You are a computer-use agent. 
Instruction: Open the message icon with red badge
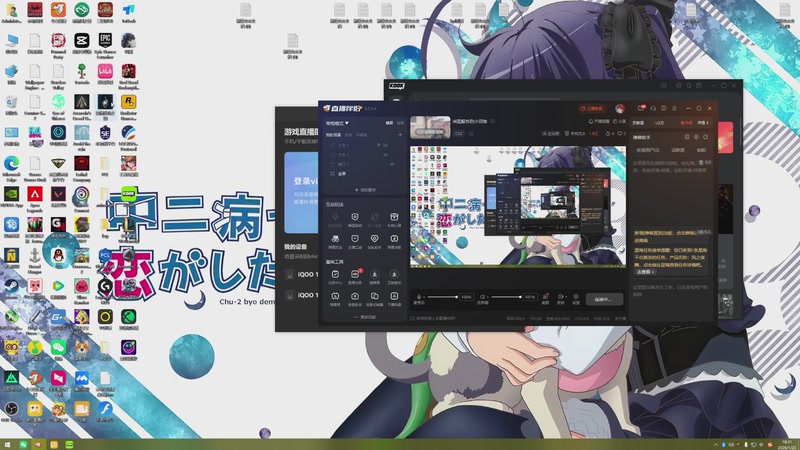(641, 108)
